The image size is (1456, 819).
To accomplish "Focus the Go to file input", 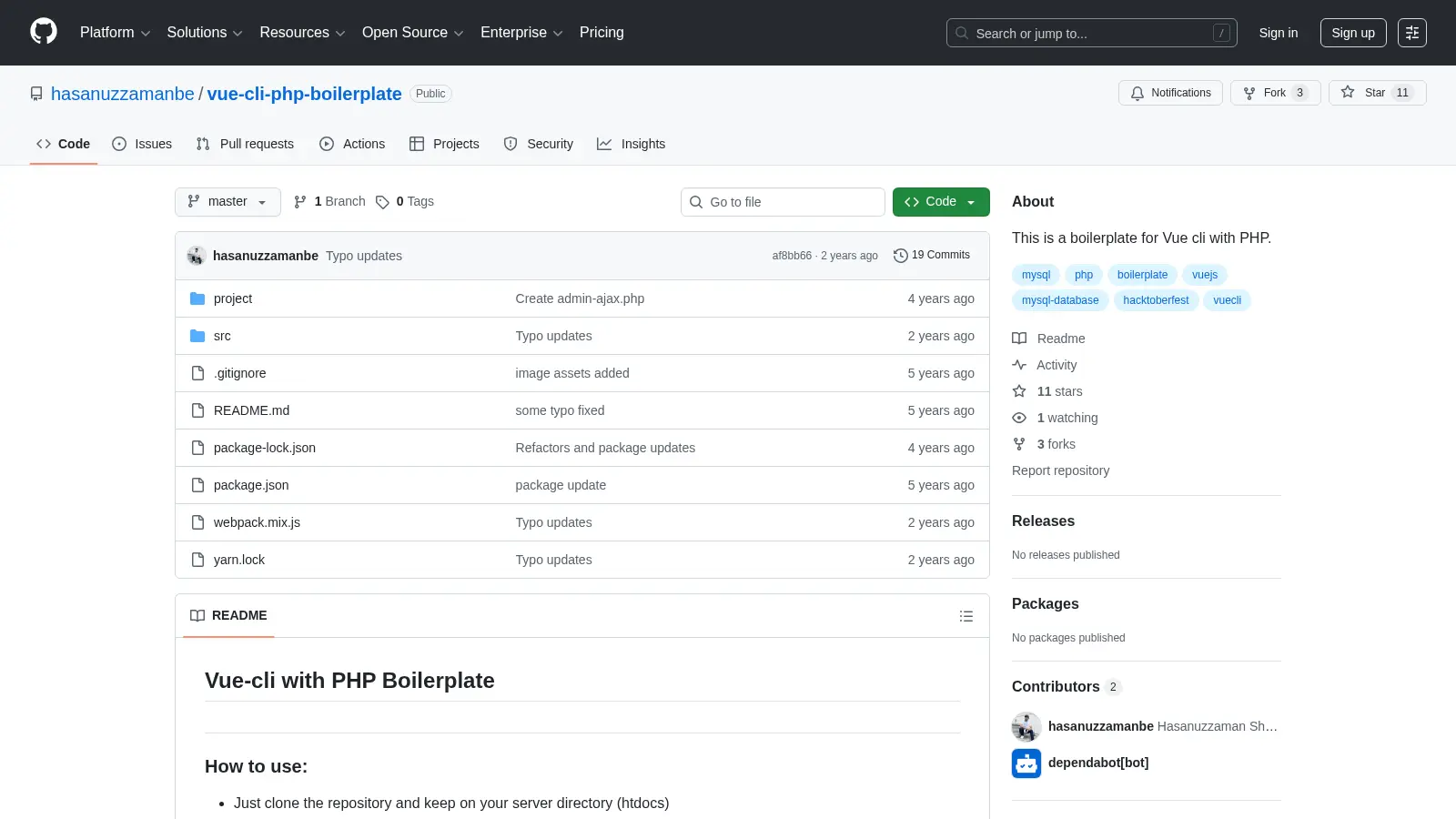I will tap(783, 202).
